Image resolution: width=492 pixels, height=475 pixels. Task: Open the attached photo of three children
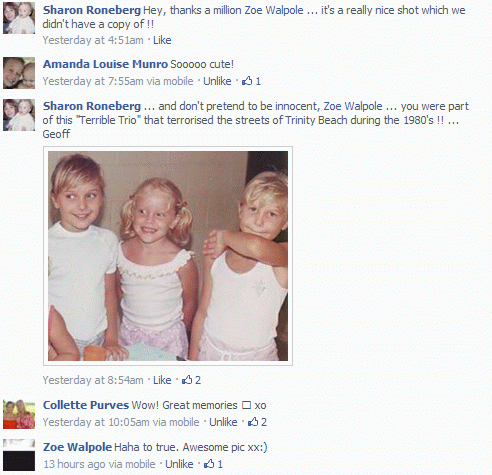[x=168, y=256]
